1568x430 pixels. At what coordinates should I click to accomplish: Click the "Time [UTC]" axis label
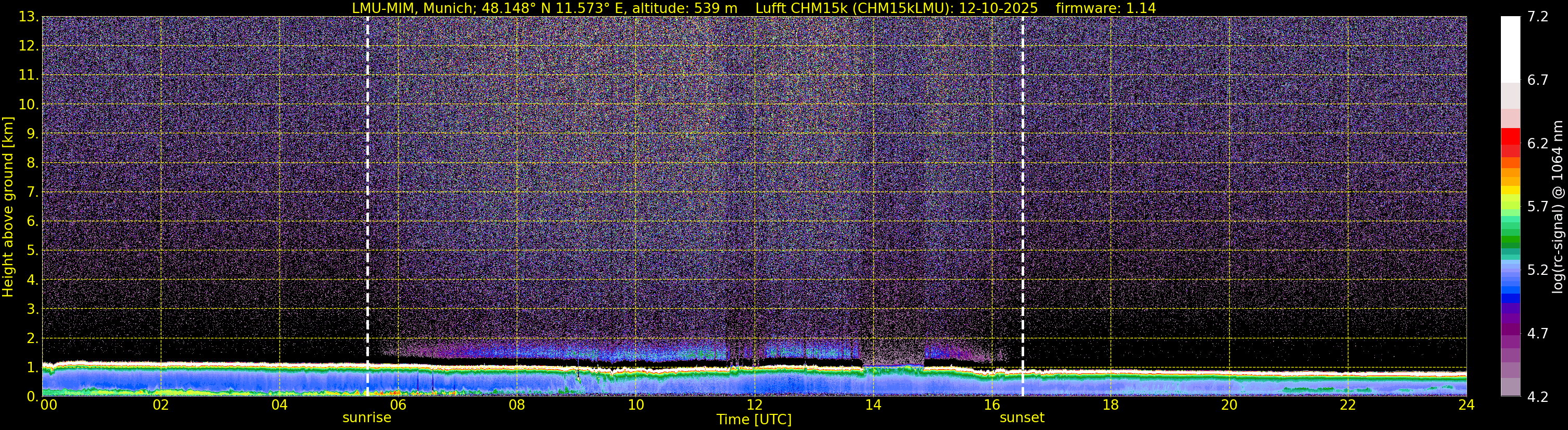coord(754,420)
